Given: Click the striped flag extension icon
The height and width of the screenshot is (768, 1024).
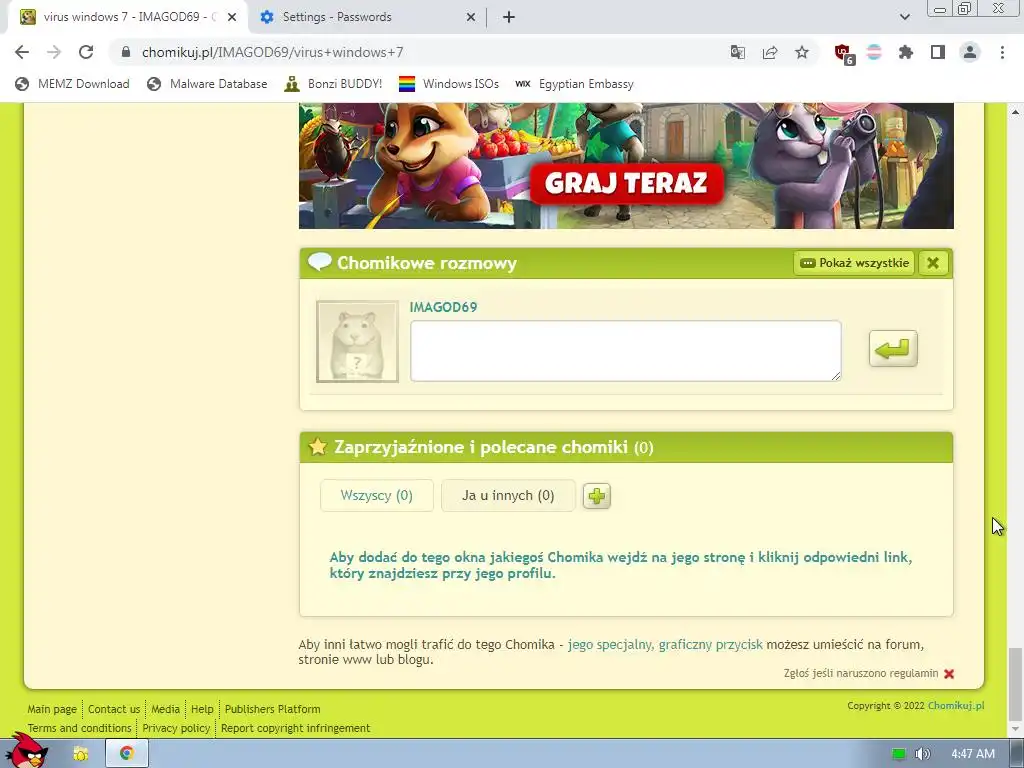Looking at the screenshot, I should coord(874,52).
